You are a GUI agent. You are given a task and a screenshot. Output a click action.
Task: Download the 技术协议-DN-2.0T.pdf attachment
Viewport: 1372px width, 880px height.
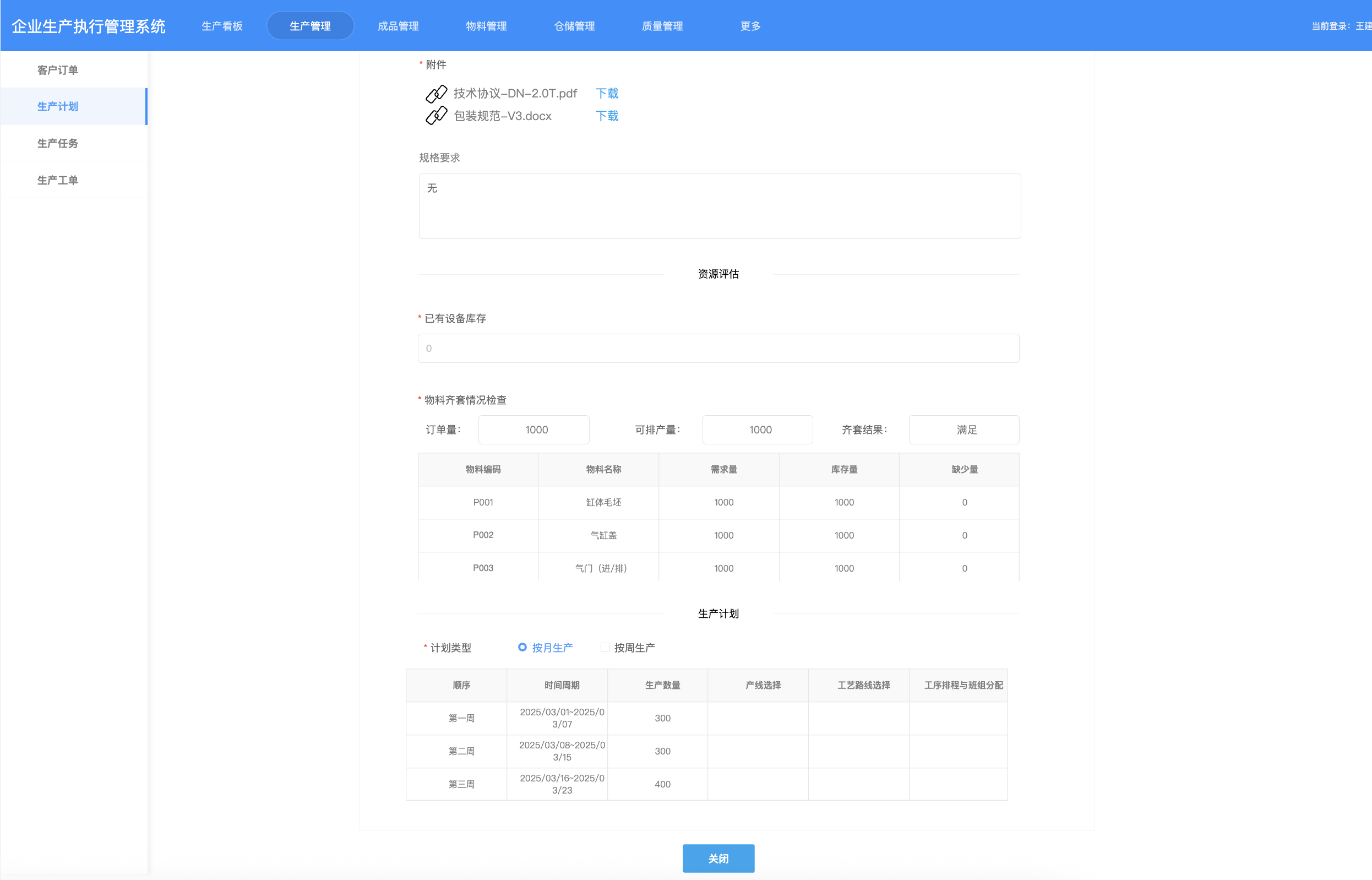point(607,93)
